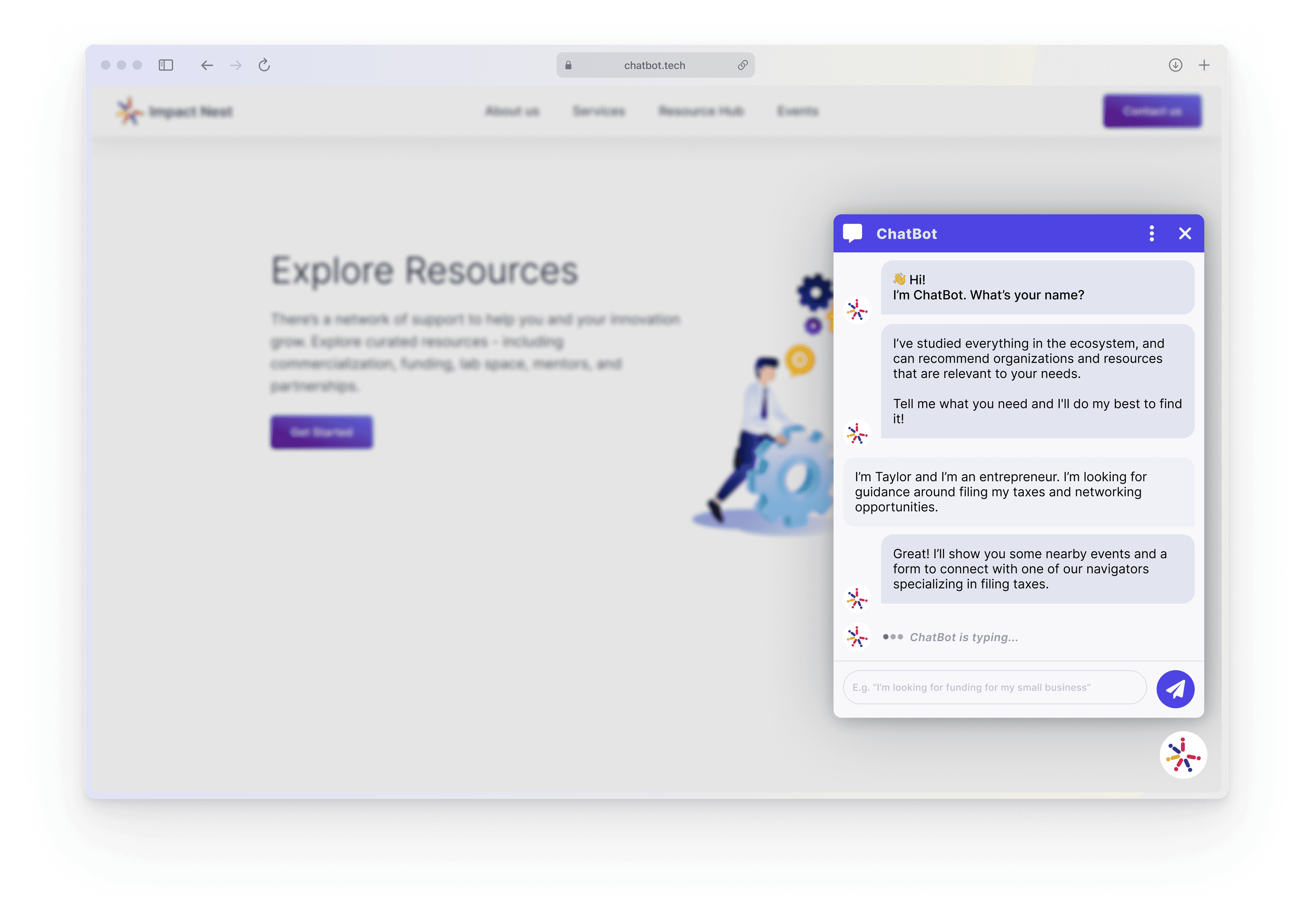1313x924 pixels.
Task: Open the Services nav item
Action: [599, 111]
